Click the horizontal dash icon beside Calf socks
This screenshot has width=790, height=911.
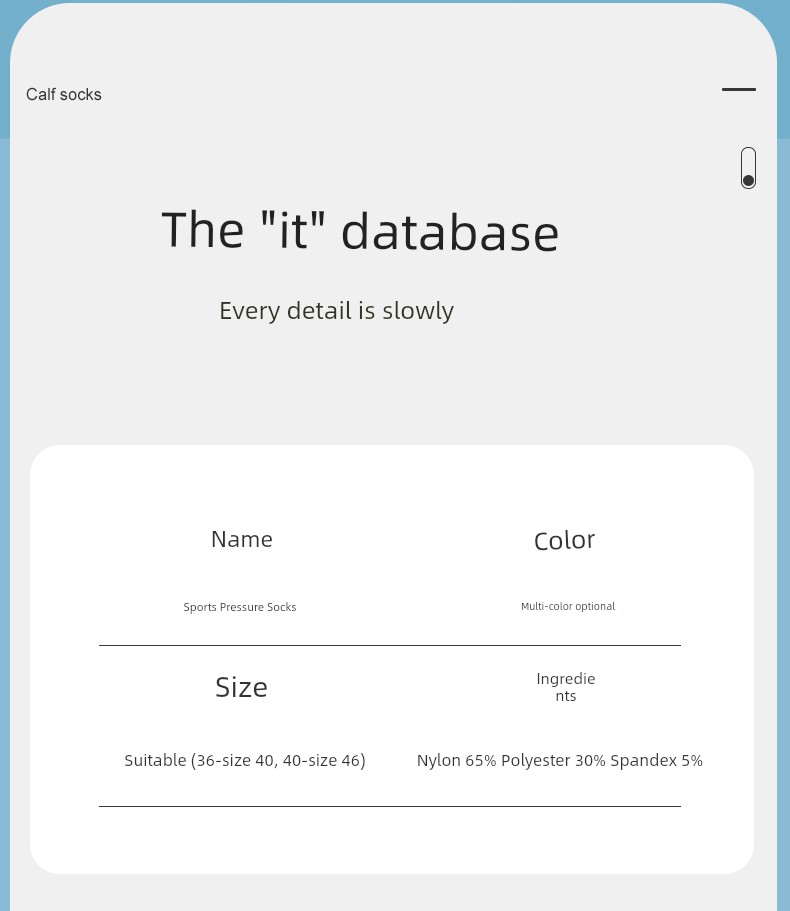(738, 90)
